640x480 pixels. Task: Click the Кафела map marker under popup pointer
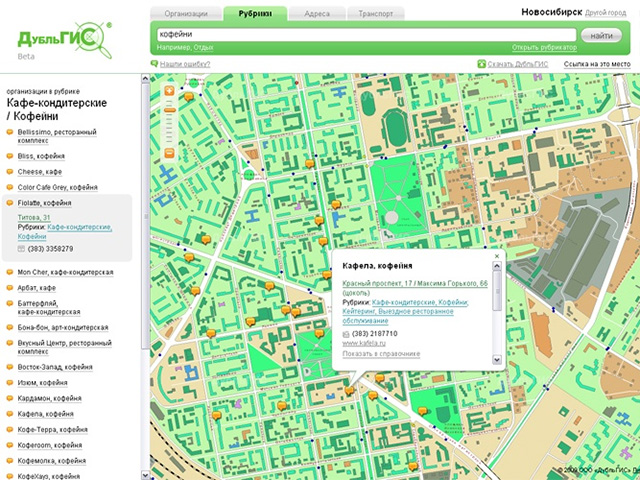tap(349, 391)
